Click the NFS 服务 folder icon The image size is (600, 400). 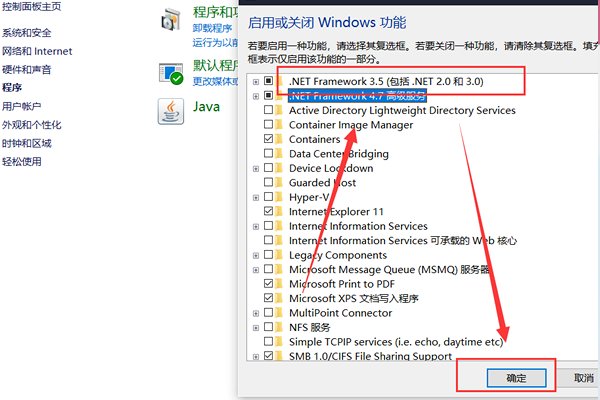pos(279,327)
